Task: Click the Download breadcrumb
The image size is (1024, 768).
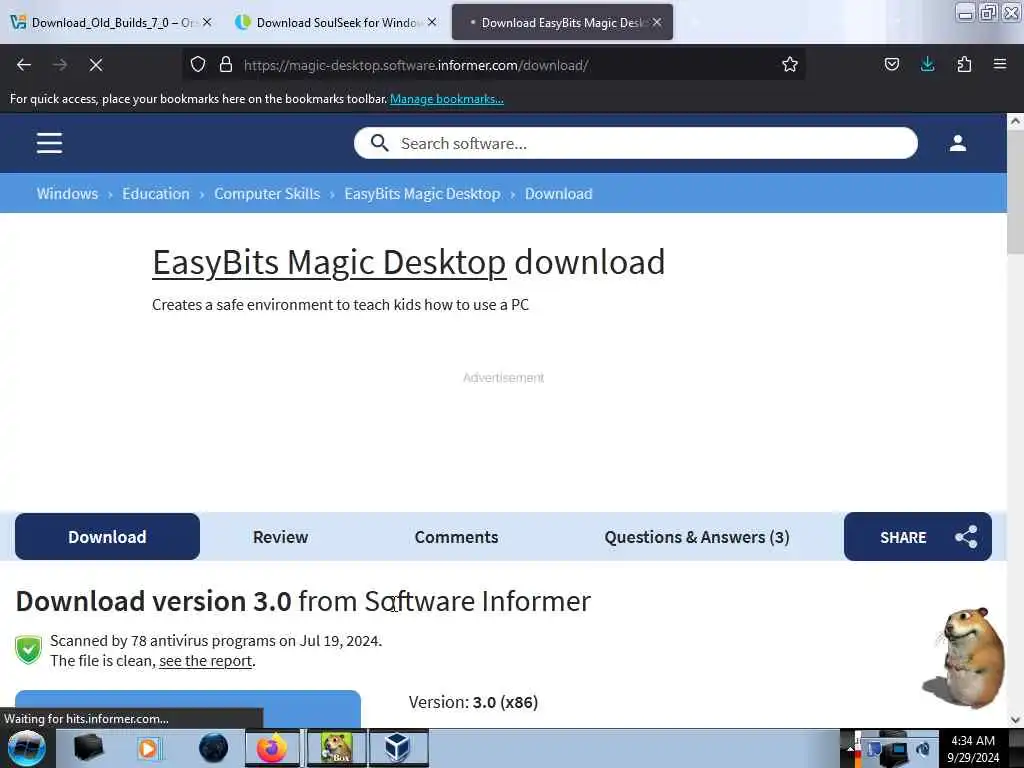Action: 559,193
